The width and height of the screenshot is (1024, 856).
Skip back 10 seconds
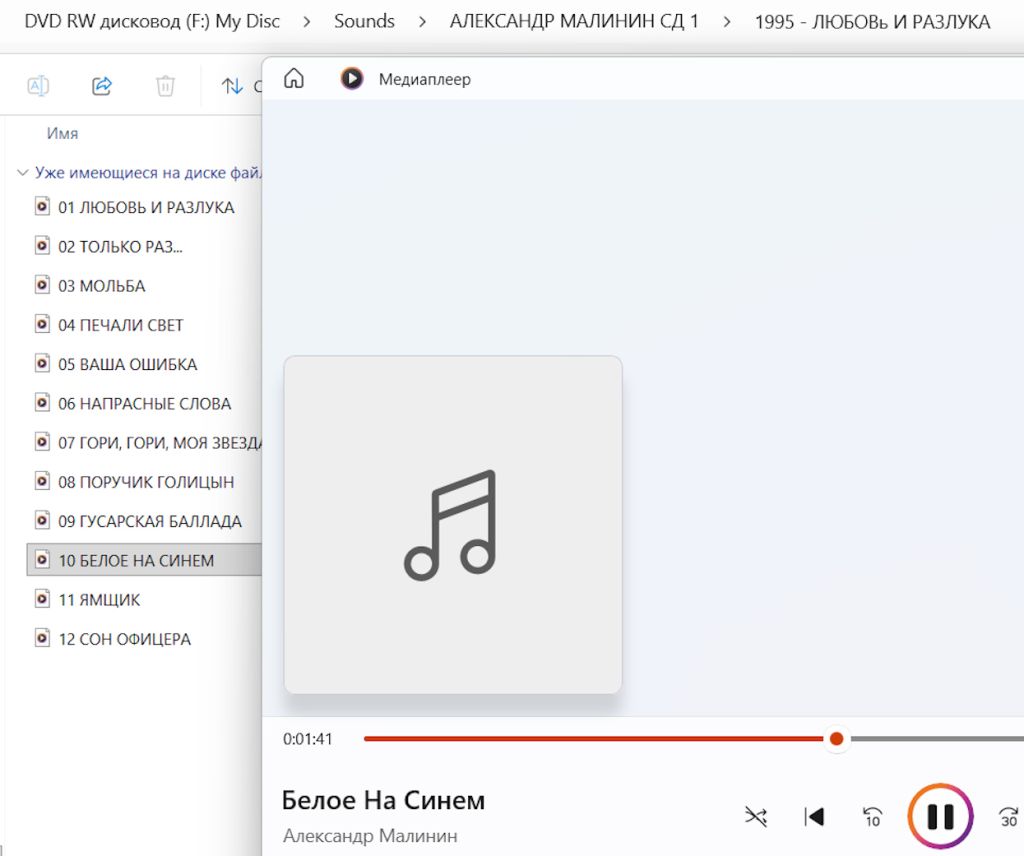coord(872,817)
